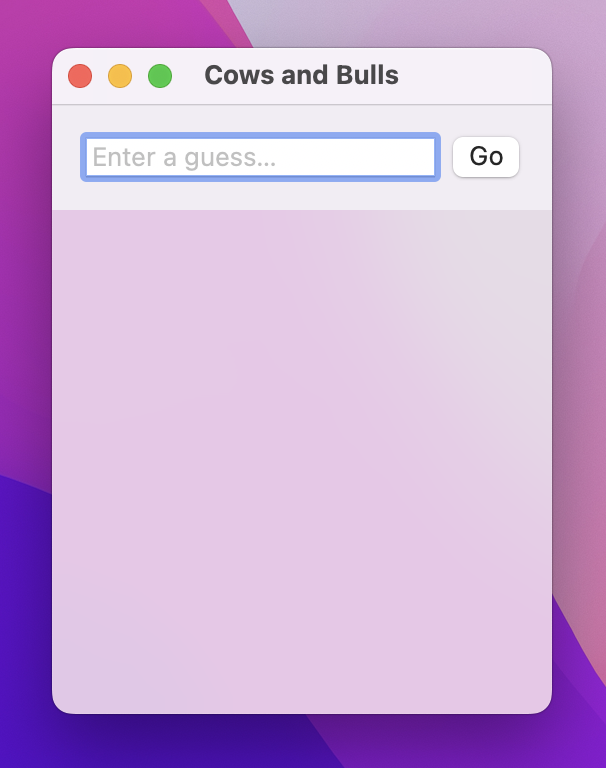Viewport: 606px width, 768px height.
Task: Click the blue-outlined guess text box
Action: 260,157
